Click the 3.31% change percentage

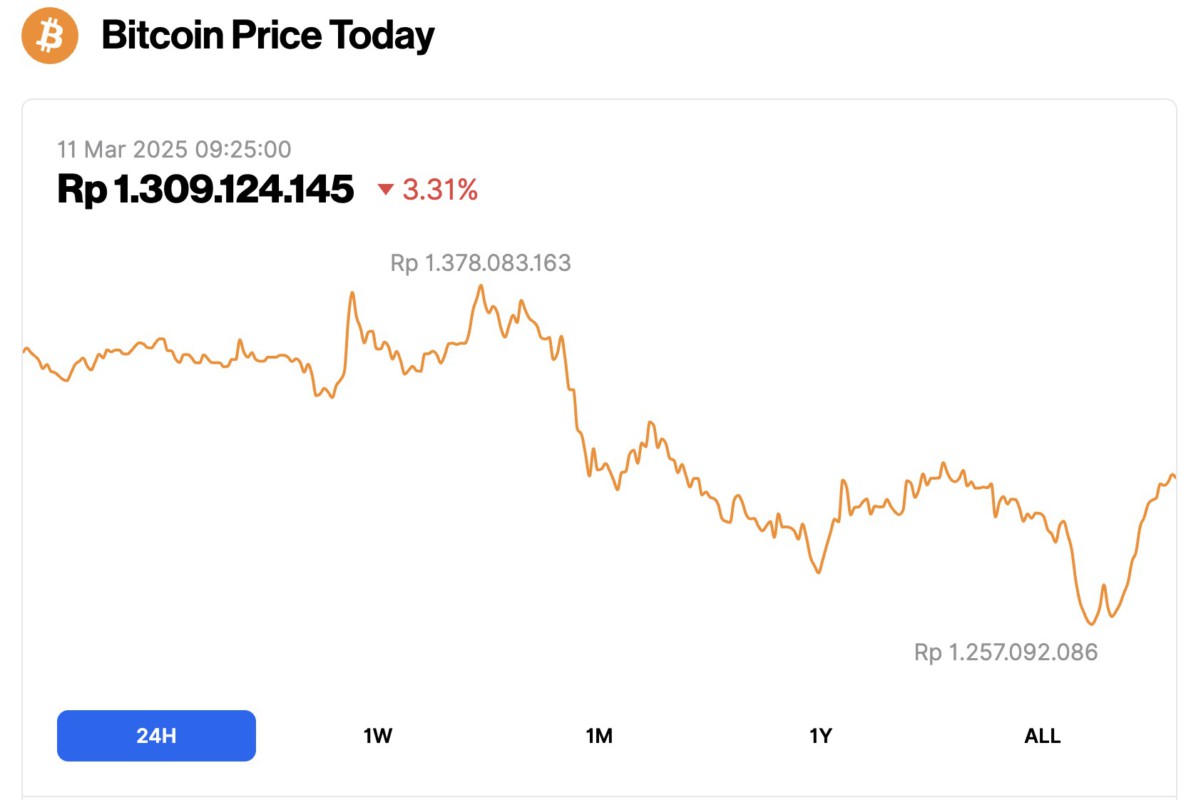pyautogui.click(x=440, y=190)
